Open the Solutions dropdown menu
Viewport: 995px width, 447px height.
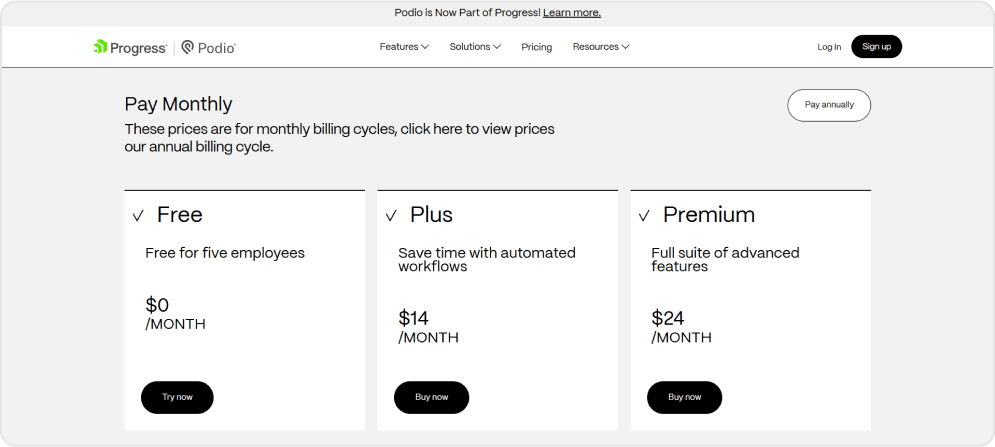(x=475, y=47)
